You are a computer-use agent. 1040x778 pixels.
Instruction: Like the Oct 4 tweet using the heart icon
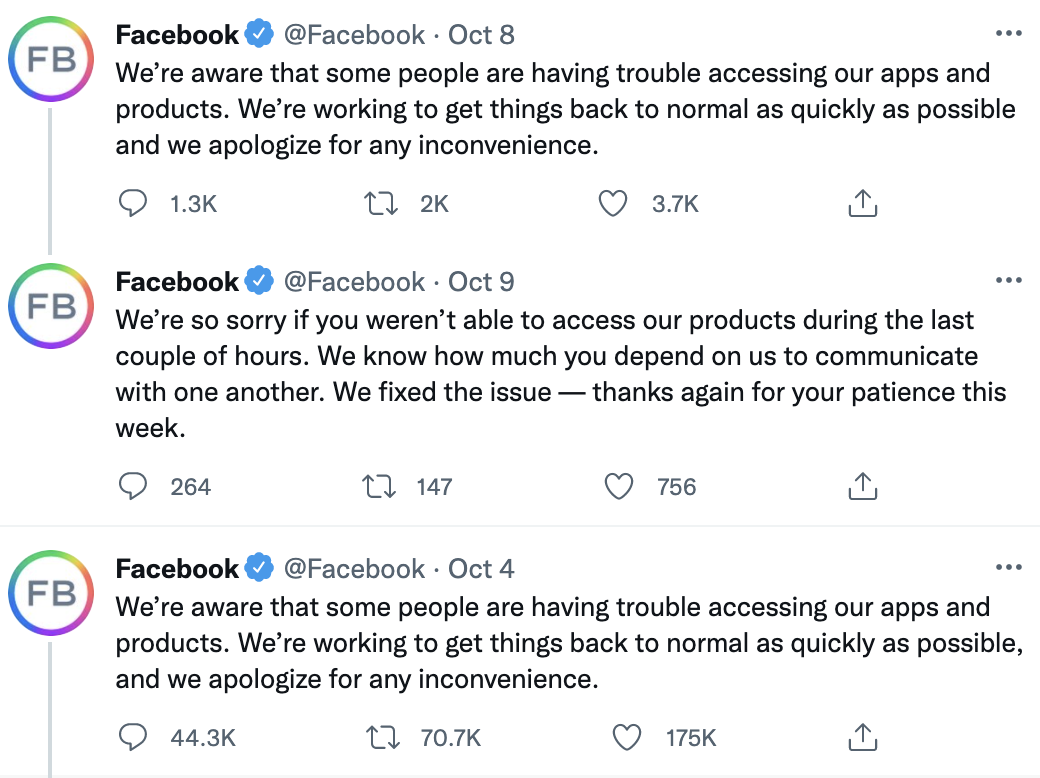(x=628, y=737)
